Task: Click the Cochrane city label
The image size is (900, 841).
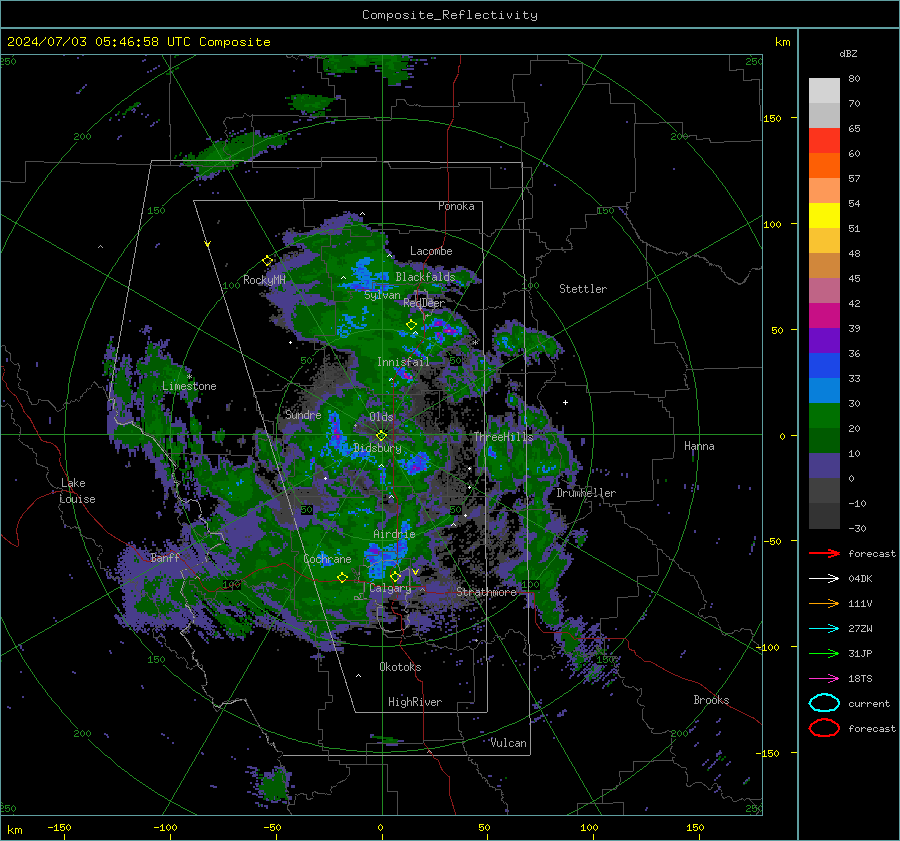Action: (327, 559)
